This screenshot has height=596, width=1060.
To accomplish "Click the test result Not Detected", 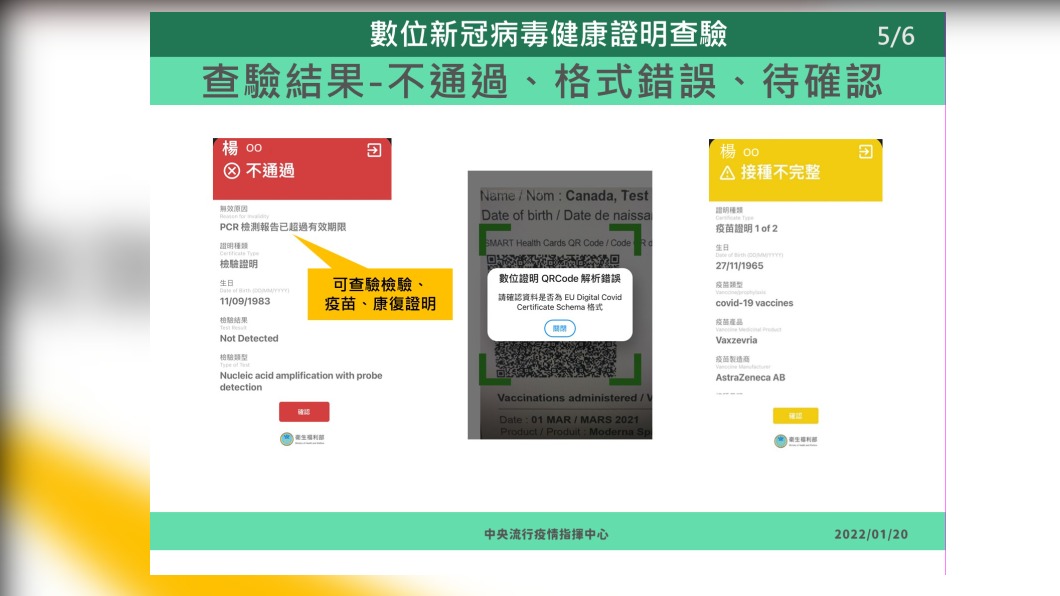I will pyautogui.click(x=249, y=339).
